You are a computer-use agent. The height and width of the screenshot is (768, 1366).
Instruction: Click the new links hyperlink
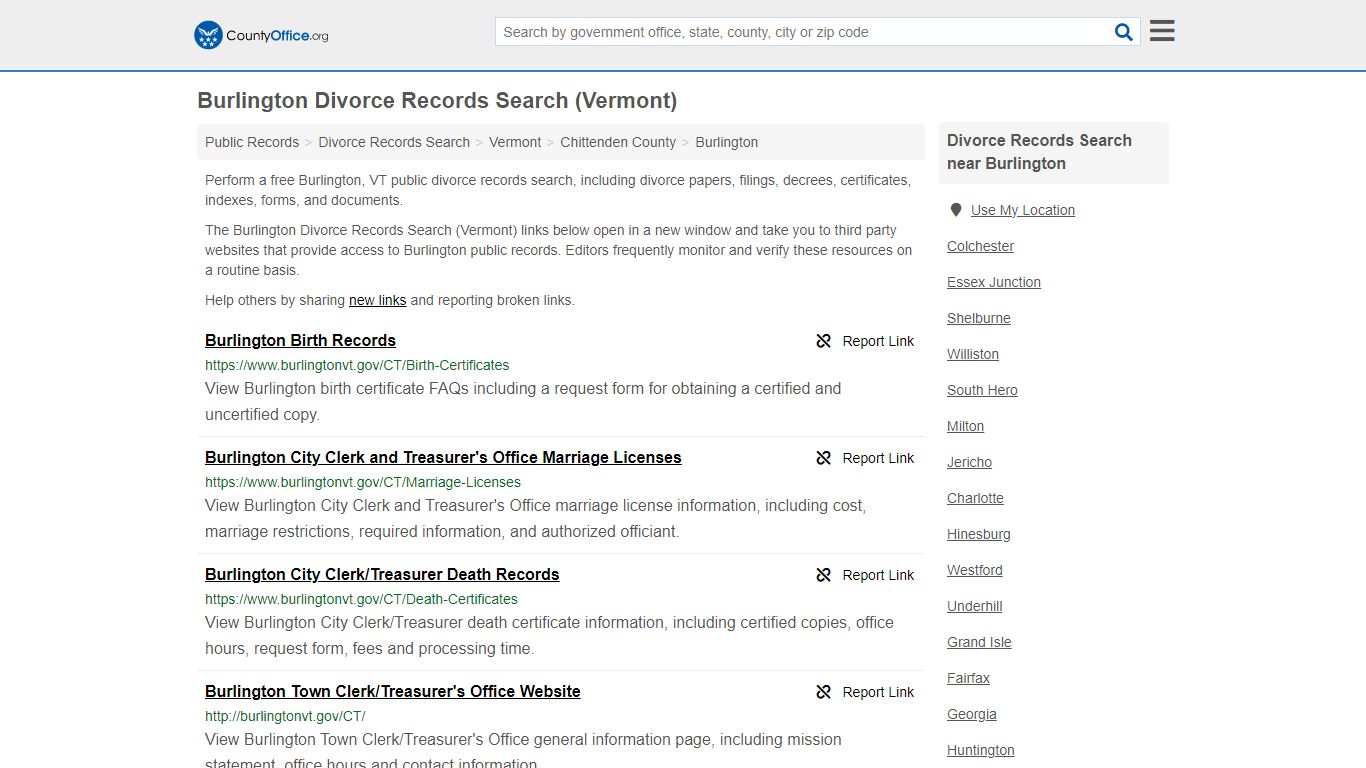point(377,300)
